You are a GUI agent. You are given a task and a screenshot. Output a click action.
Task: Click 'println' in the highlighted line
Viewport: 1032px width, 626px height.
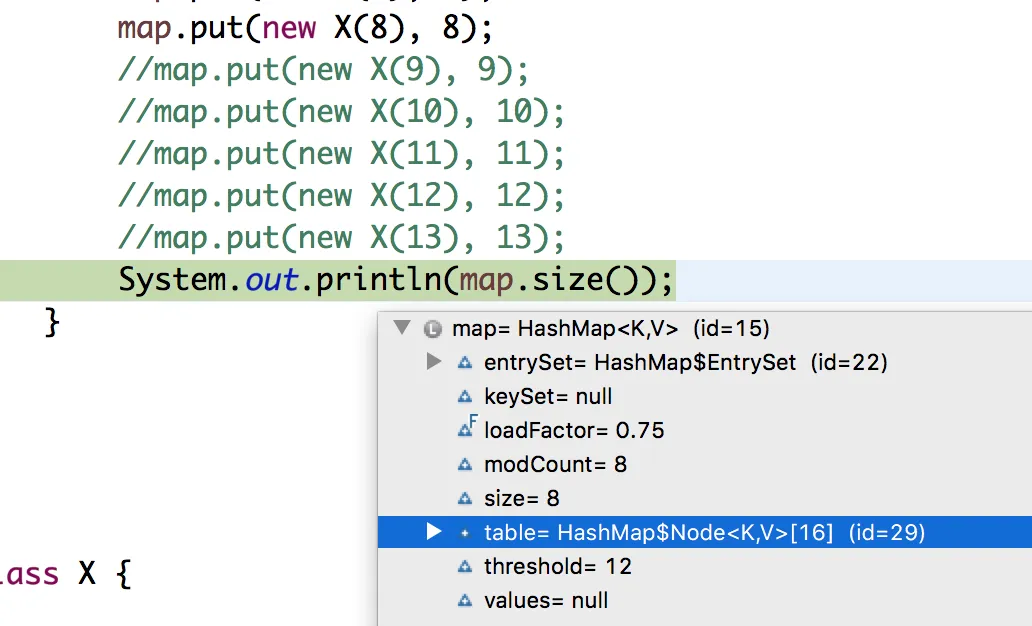pos(378,280)
